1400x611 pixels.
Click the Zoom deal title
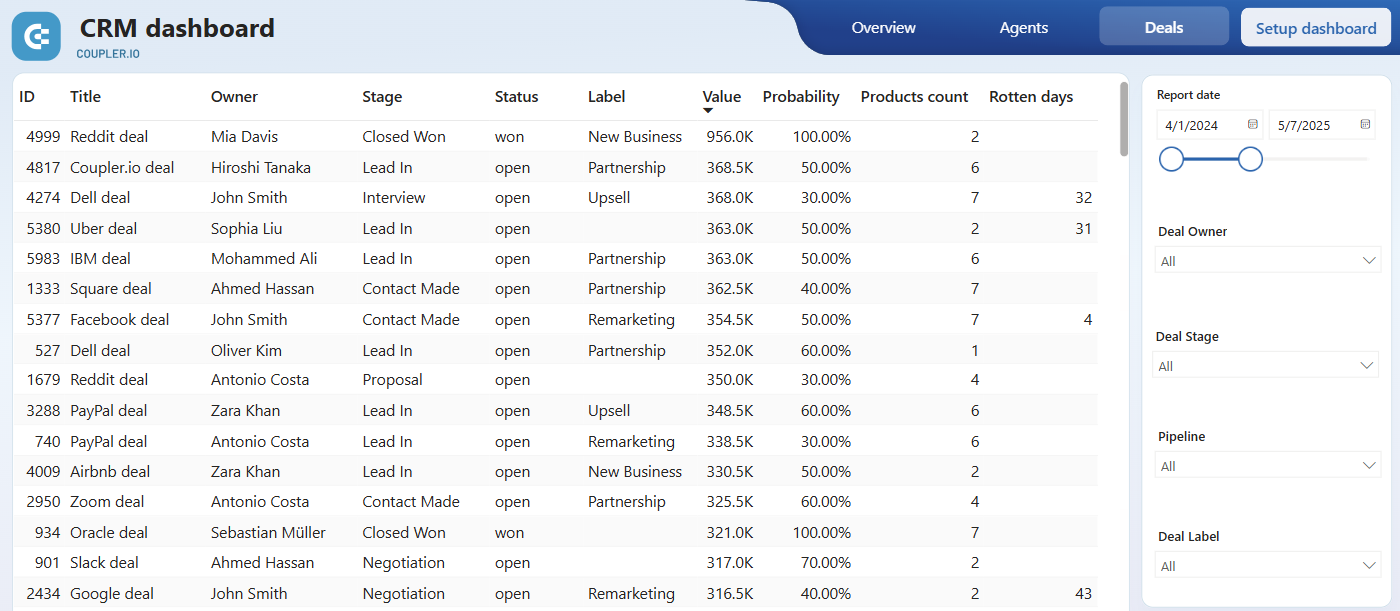tap(107, 501)
